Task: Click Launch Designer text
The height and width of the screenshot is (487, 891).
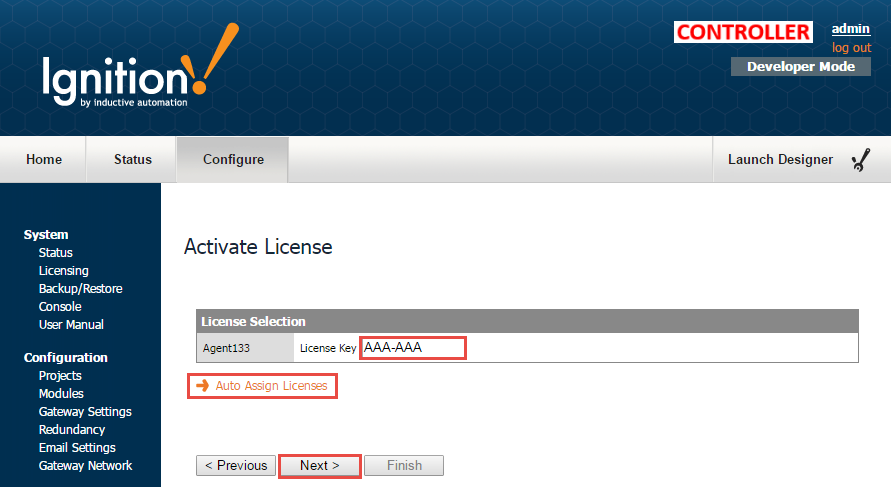Action: [x=780, y=160]
